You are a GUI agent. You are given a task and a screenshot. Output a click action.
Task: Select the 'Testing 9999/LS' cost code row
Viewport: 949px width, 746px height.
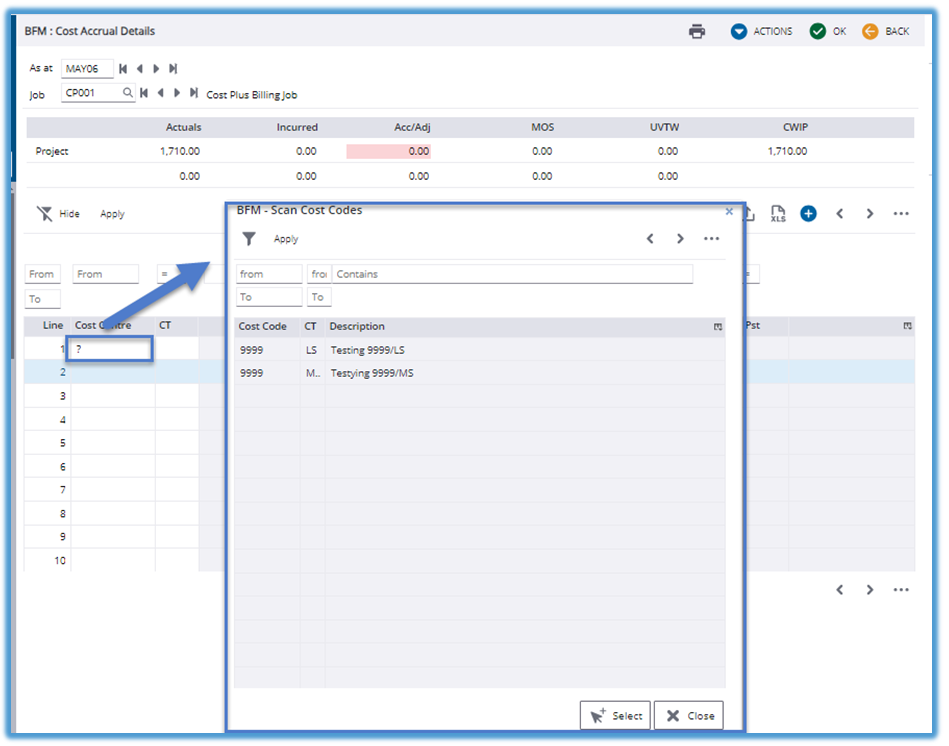pos(367,350)
